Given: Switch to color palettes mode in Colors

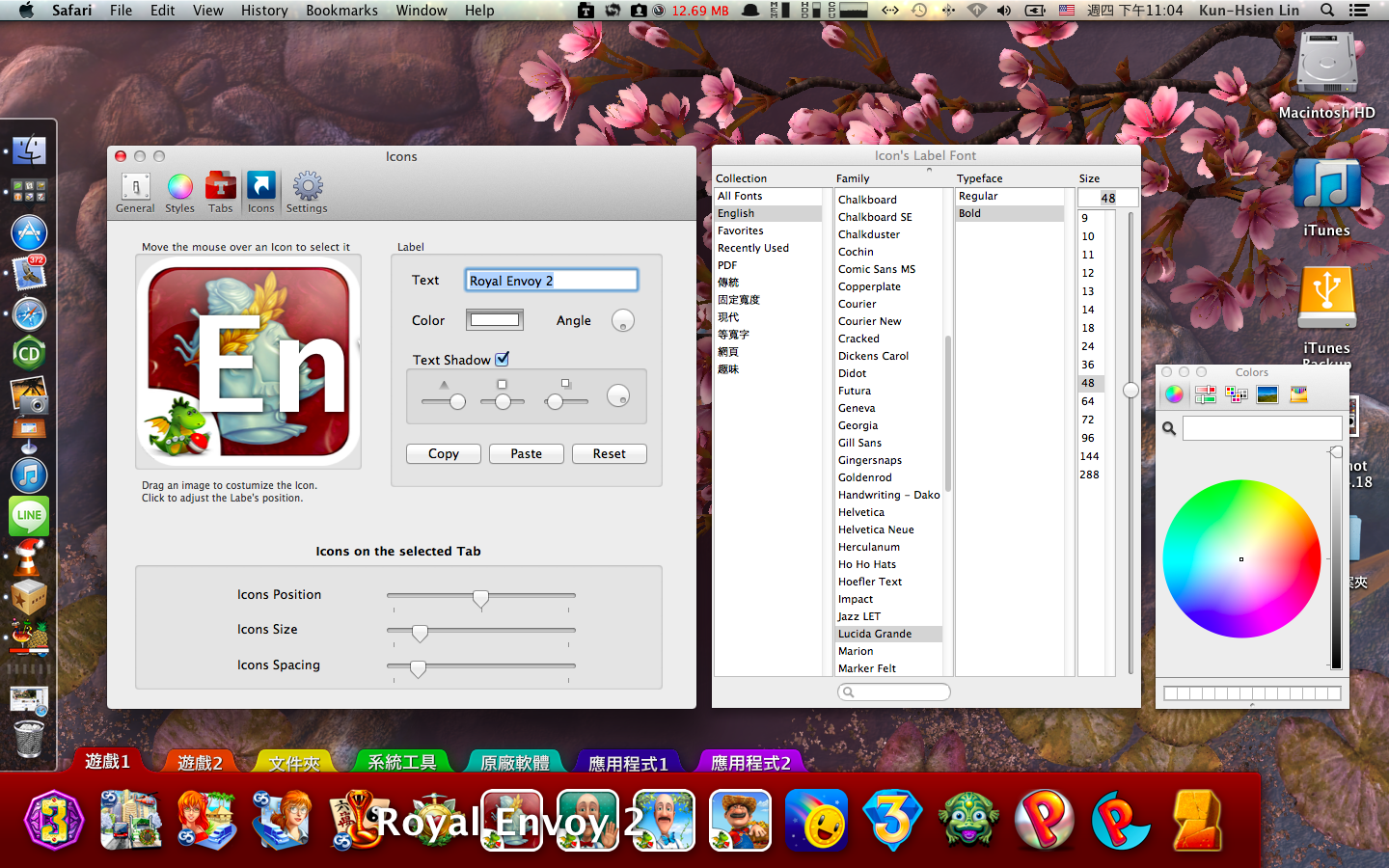Looking at the screenshot, I should pyautogui.click(x=1237, y=393).
